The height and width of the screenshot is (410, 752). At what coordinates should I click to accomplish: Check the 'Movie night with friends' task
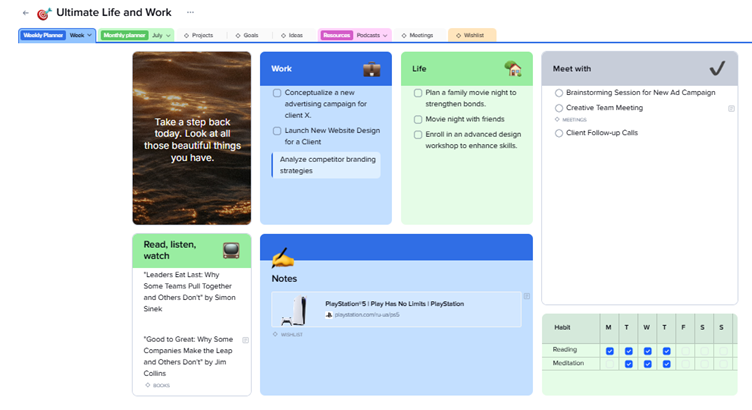(418, 119)
